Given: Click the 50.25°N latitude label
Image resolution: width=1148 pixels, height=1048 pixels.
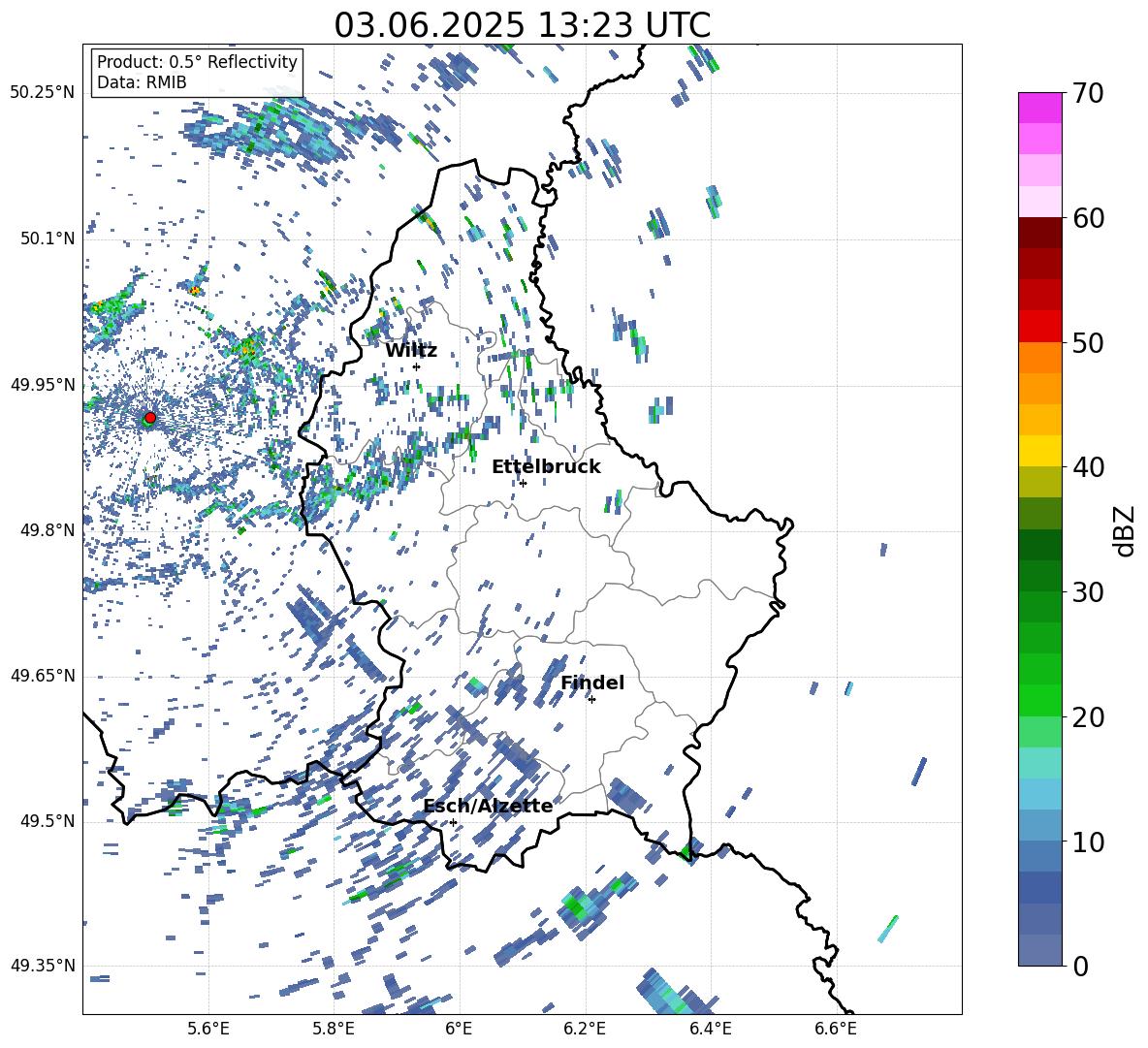Looking at the screenshot, I should tap(43, 93).
